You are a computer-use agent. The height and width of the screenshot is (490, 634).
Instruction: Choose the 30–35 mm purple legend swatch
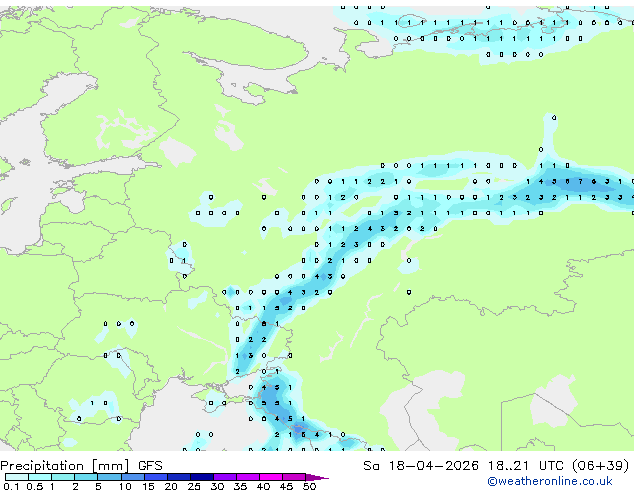(x=225, y=477)
